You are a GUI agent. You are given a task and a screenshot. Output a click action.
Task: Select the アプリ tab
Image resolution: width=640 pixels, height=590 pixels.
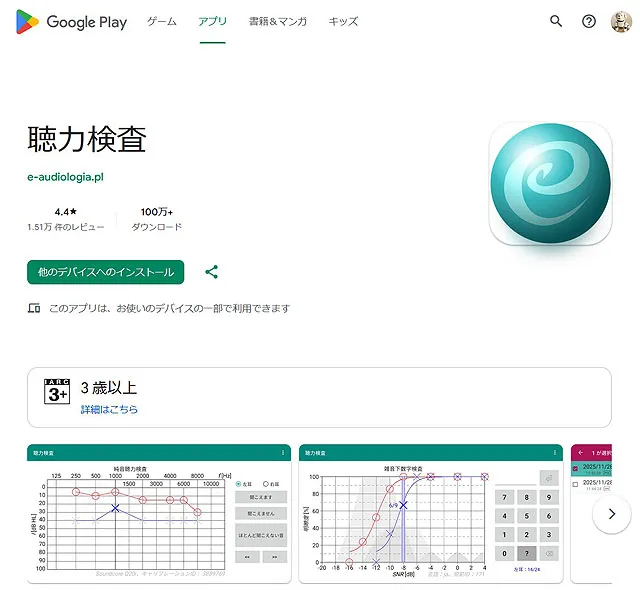click(212, 22)
